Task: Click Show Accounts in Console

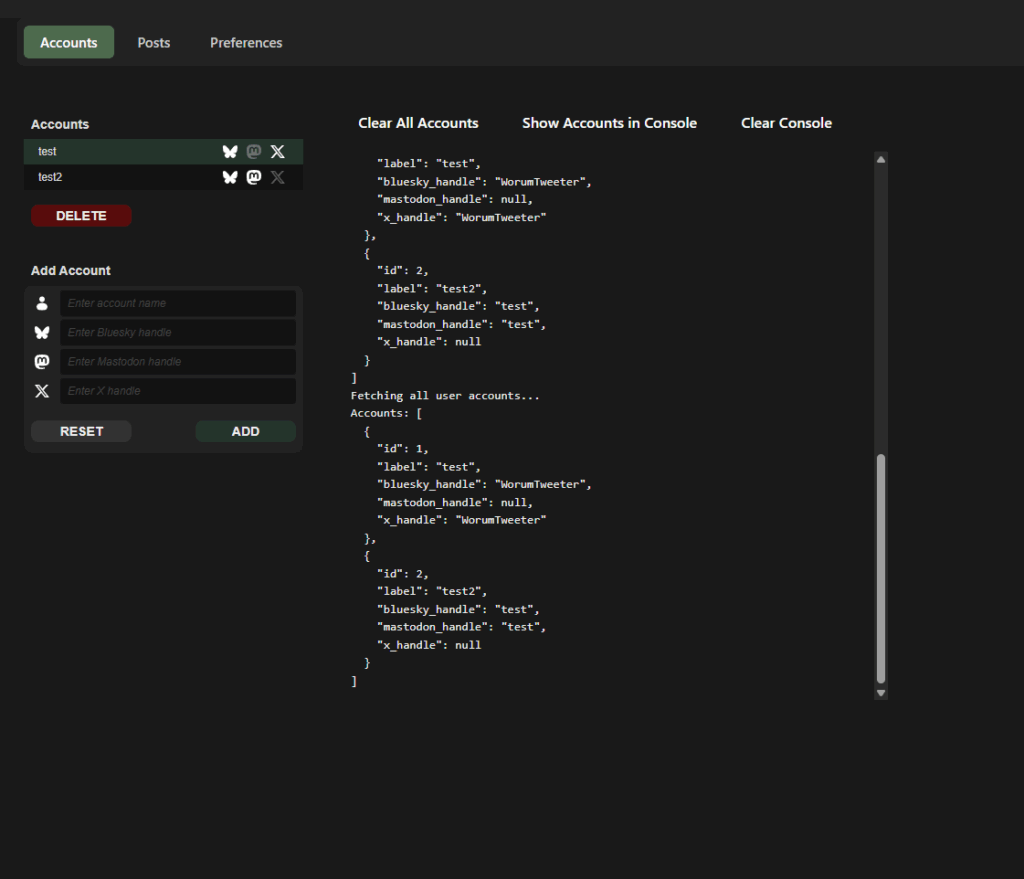Action: 609,123
